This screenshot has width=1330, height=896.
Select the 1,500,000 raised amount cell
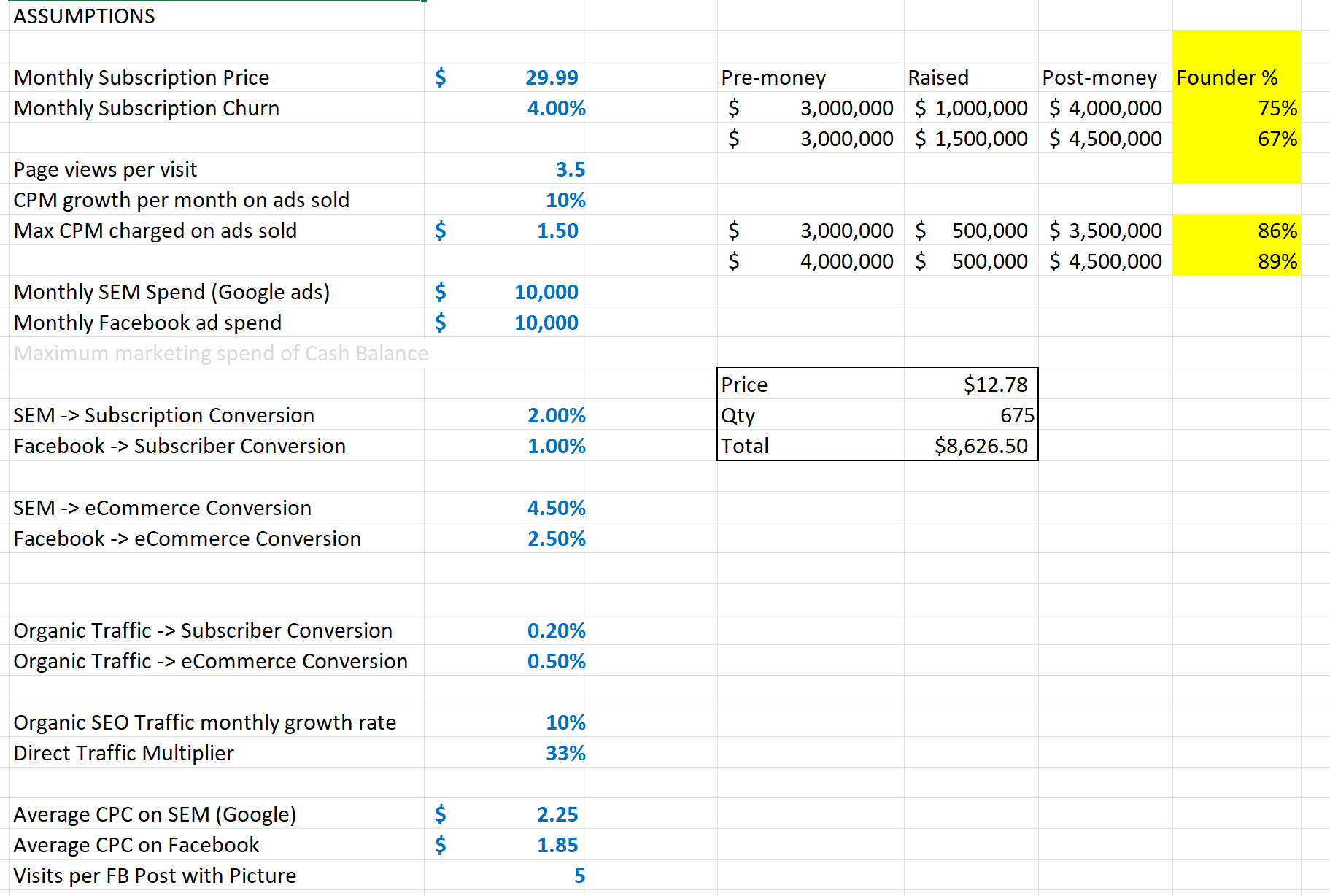[x=971, y=138]
